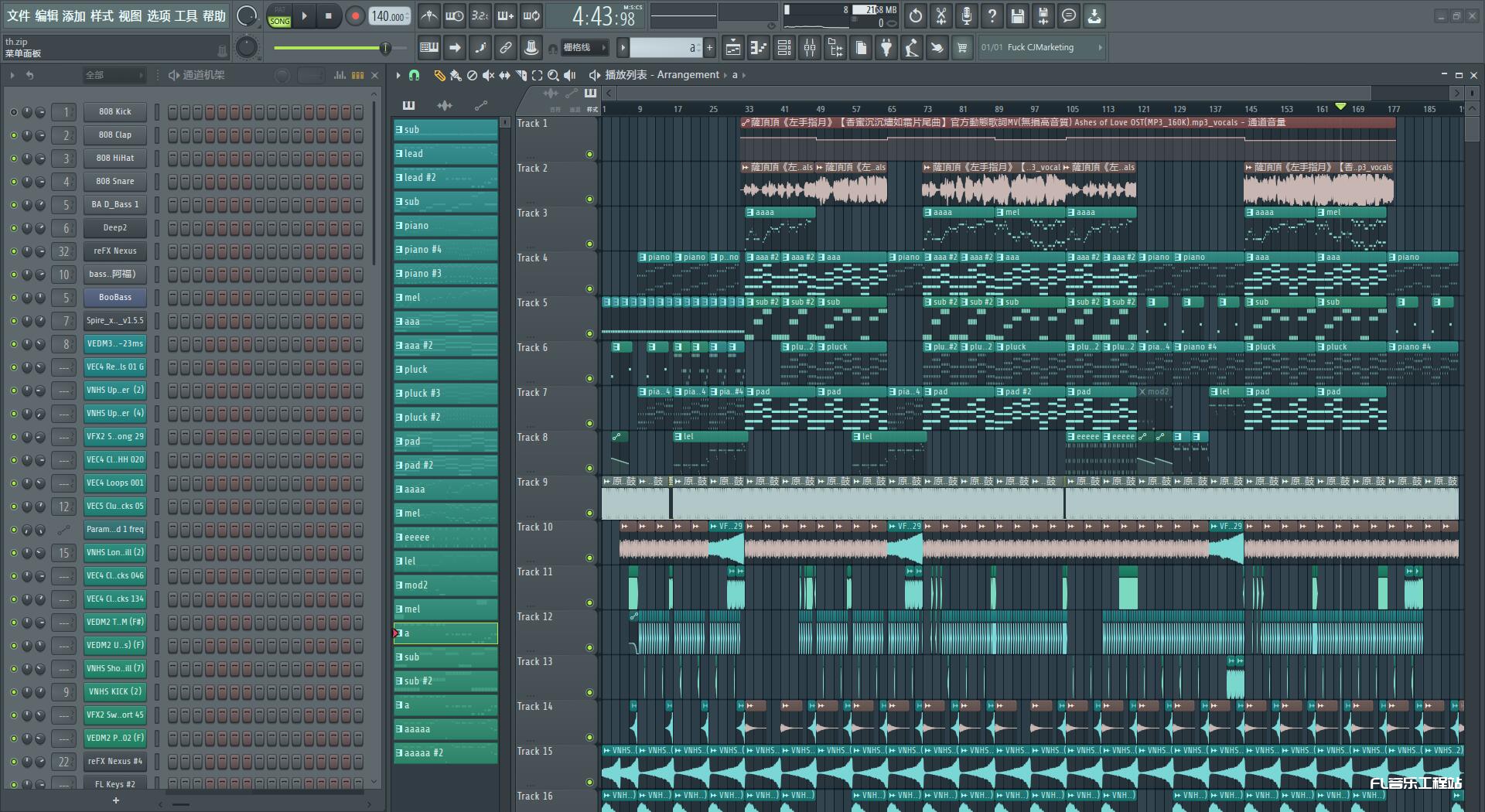
Task: Select the piano #4 pattern in picker
Action: point(445,250)
